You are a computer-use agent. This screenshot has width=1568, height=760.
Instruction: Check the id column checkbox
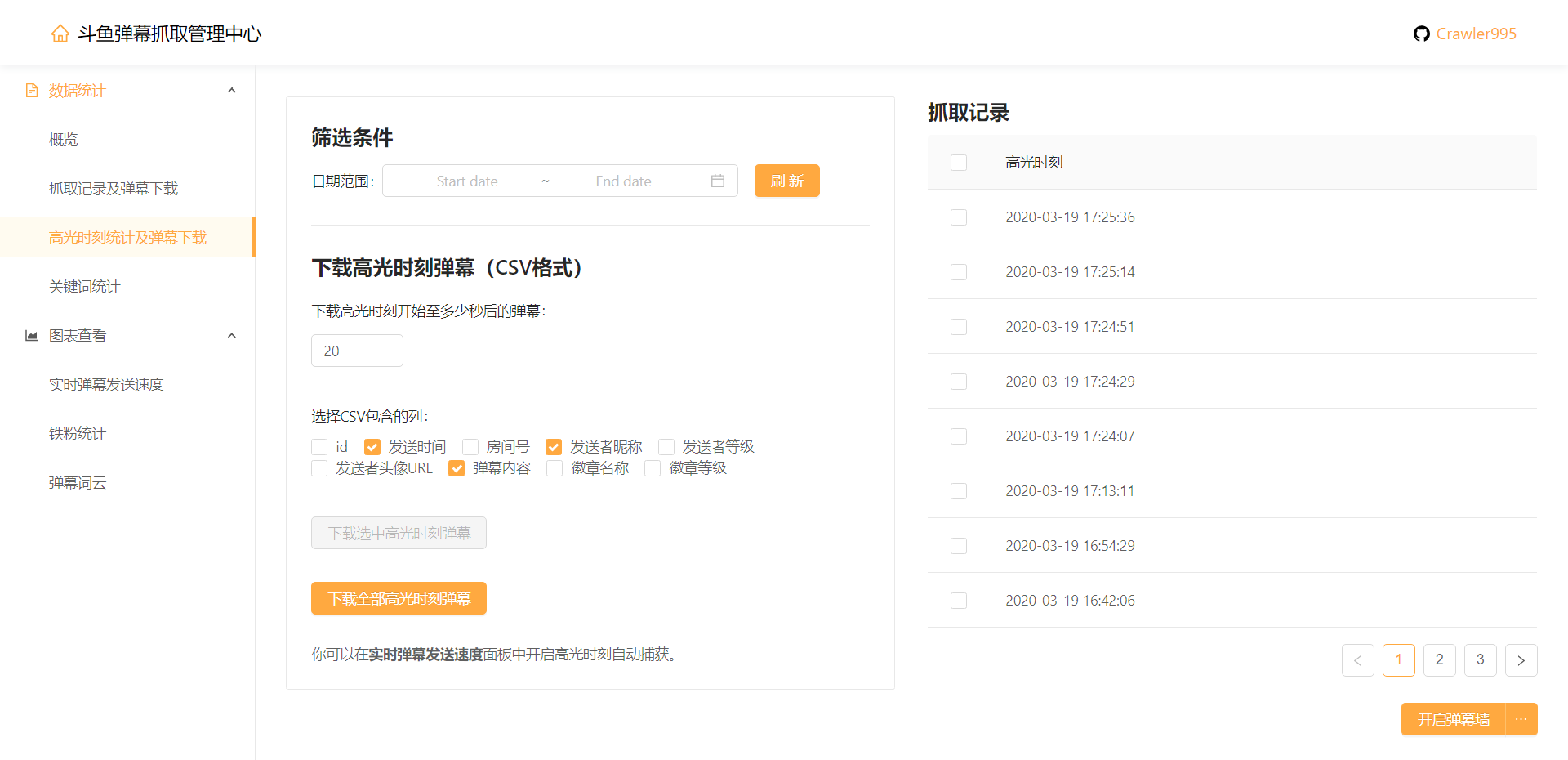(x=319, y=447)
